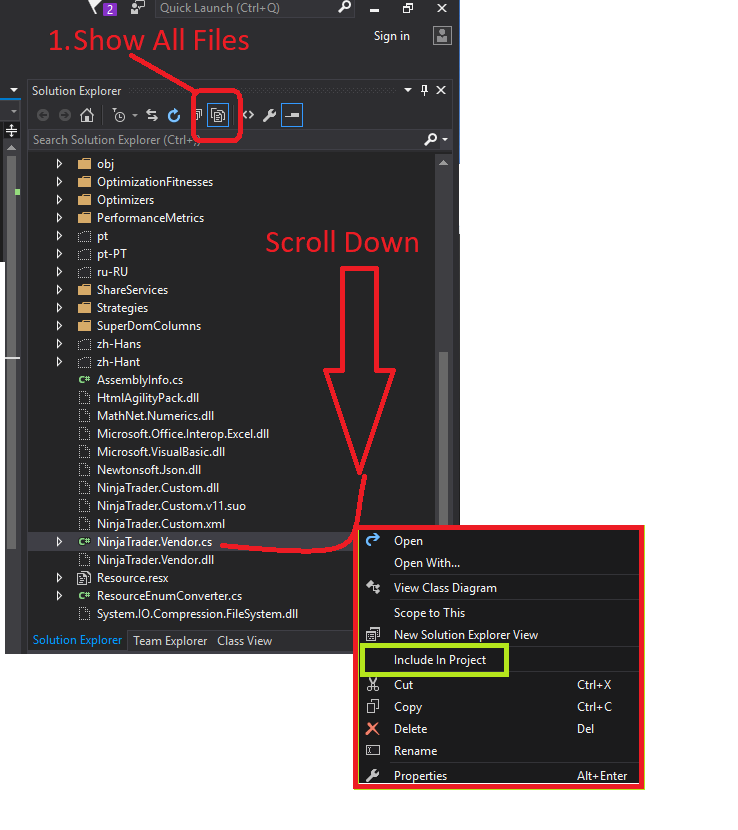Click Solution Explorer vertical scrollbar thumb
738x830 pixels.
pyautogui.click(x=444, y=439)
